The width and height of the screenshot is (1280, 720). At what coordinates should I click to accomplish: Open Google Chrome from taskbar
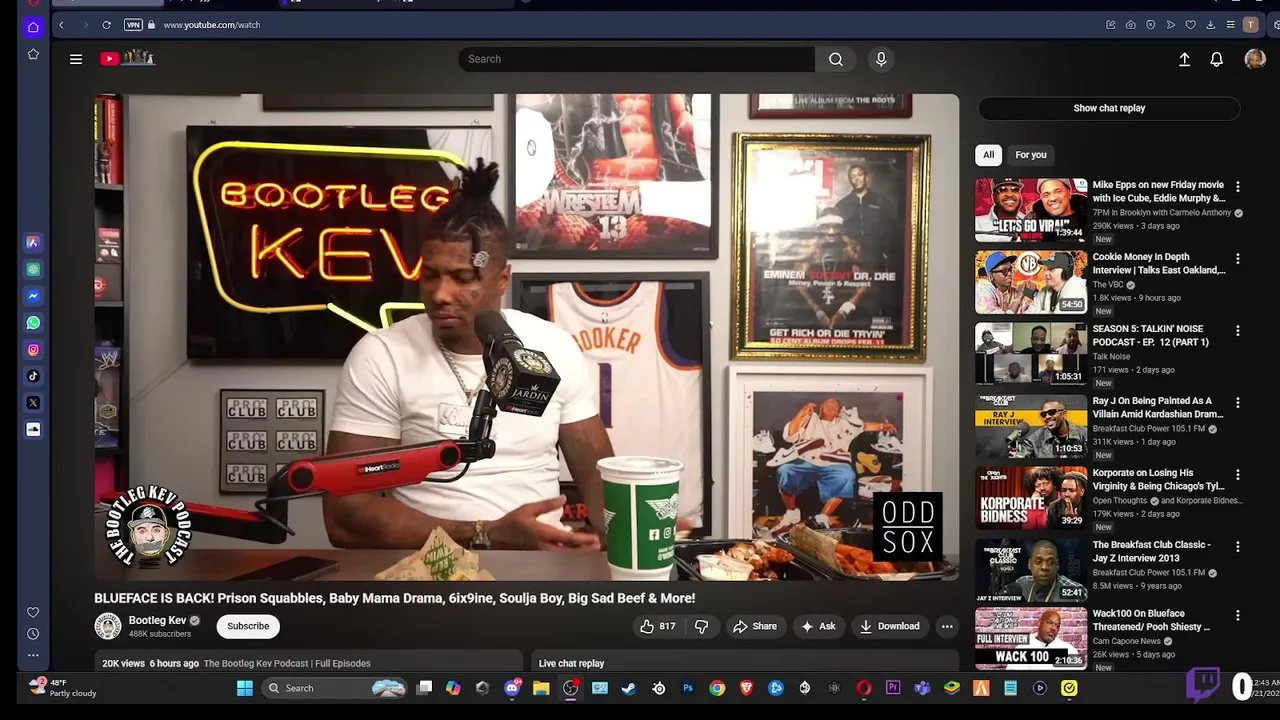(717, 688)
